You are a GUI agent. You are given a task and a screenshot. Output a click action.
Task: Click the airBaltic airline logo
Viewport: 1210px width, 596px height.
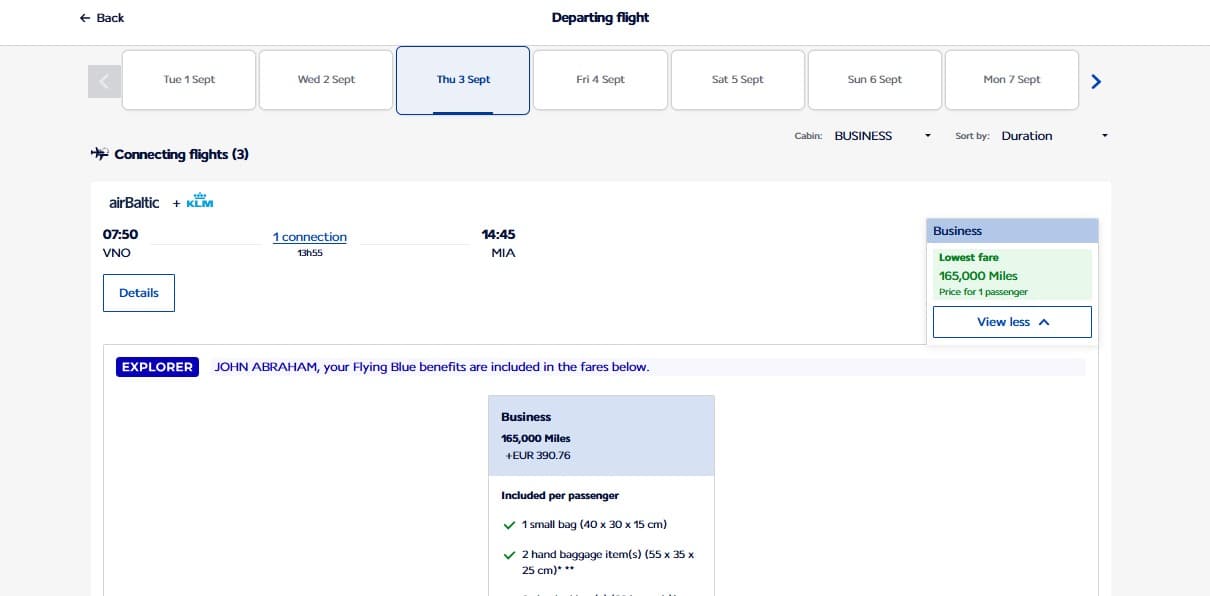click(134, 202)
